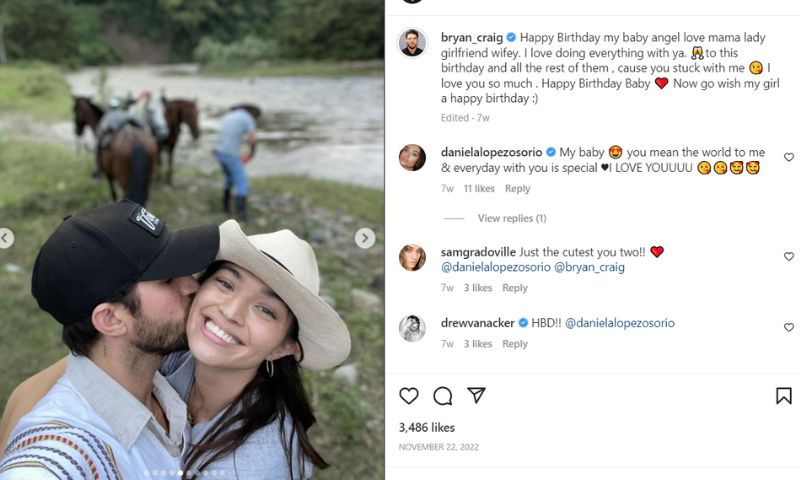The width and height of the screenshot is (800, 480).
Task: Click @bryan_craig mention in samgradoville's comment
Action: (x=591, y=268)
